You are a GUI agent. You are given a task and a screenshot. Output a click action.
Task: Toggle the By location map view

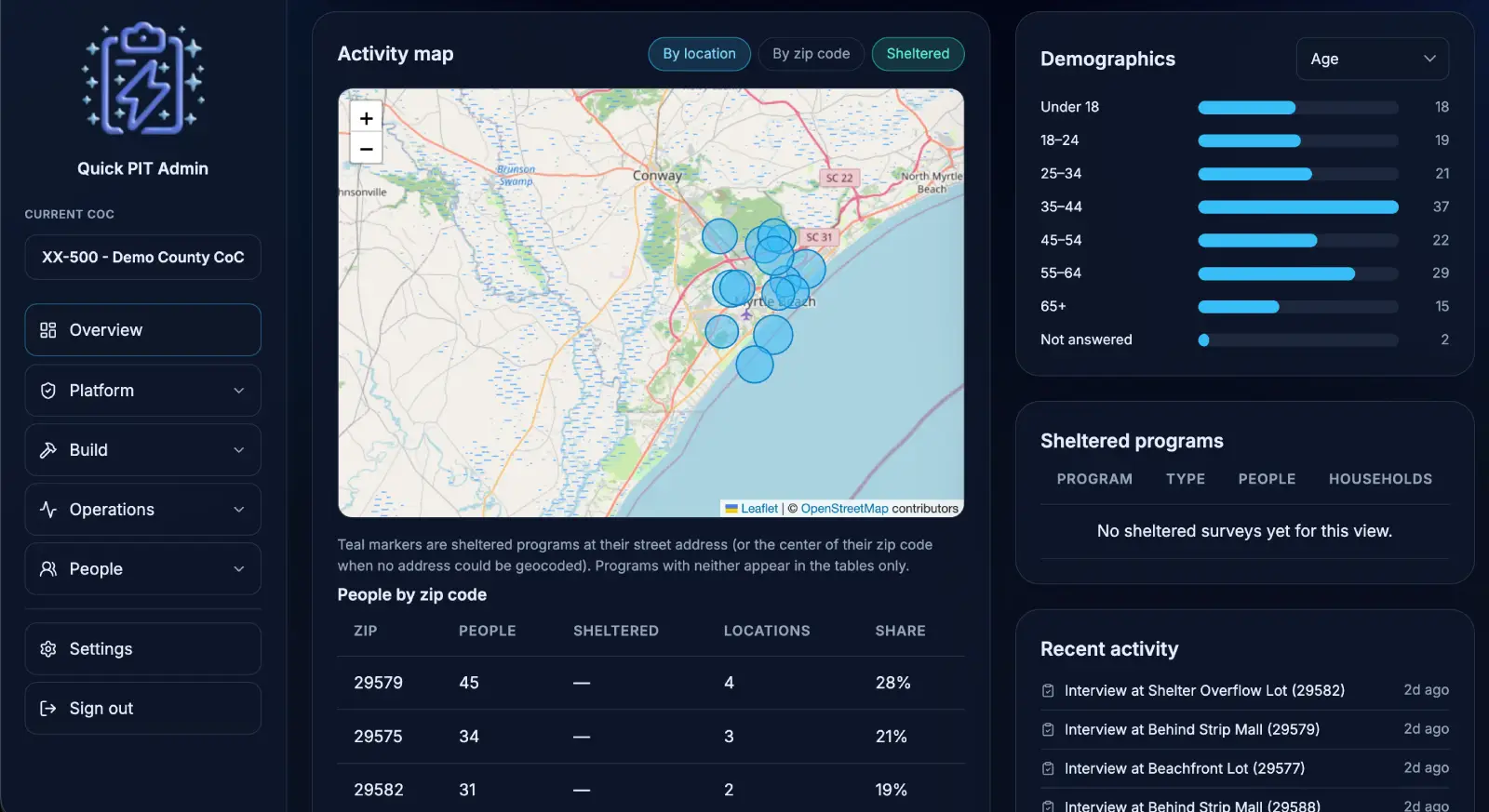(x=699, y=54)
